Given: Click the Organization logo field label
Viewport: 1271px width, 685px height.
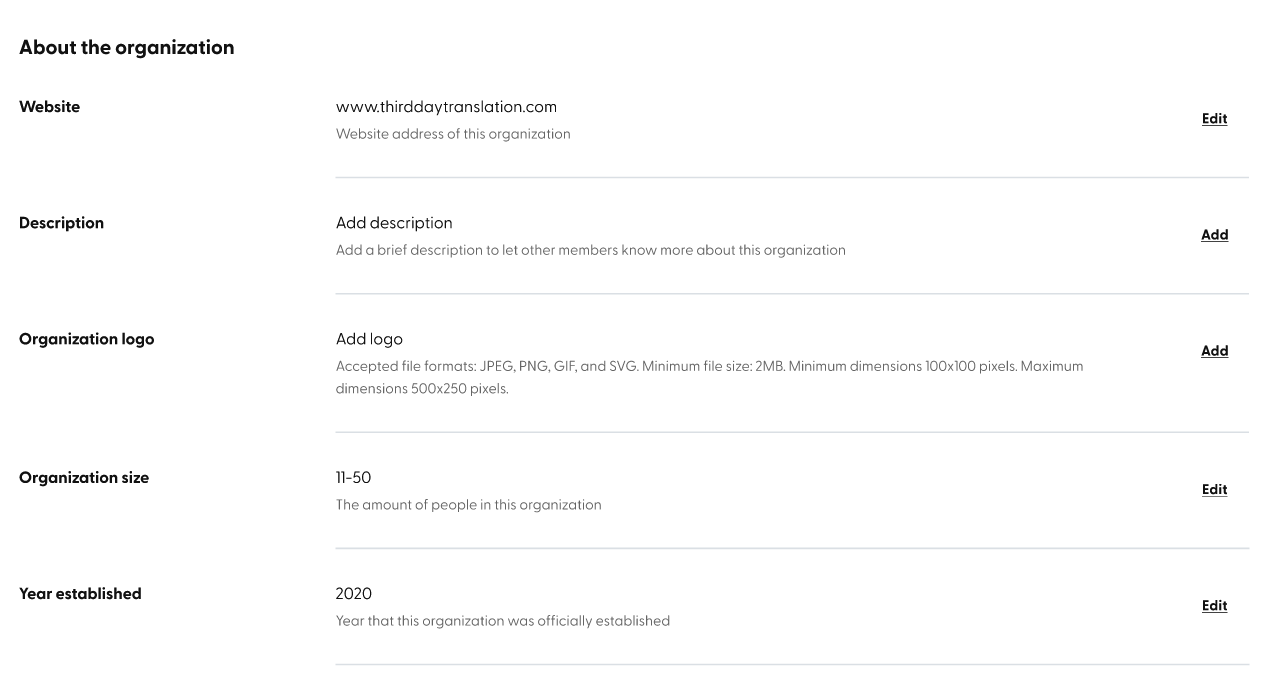Looking at the screenshot, I should coord(87,339).
